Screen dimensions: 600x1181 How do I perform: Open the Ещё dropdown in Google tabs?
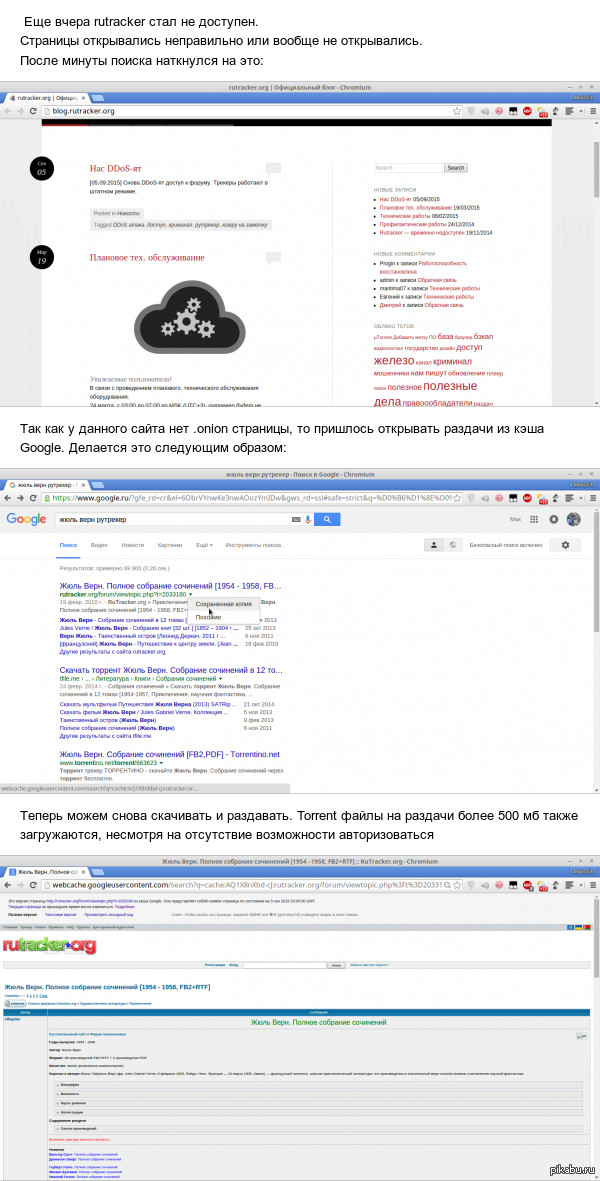tap(203, 545)
